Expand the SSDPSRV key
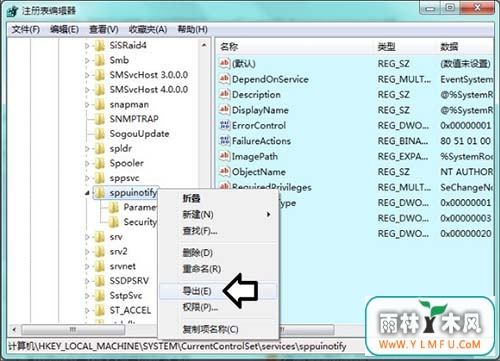 [x=87, y=281]
